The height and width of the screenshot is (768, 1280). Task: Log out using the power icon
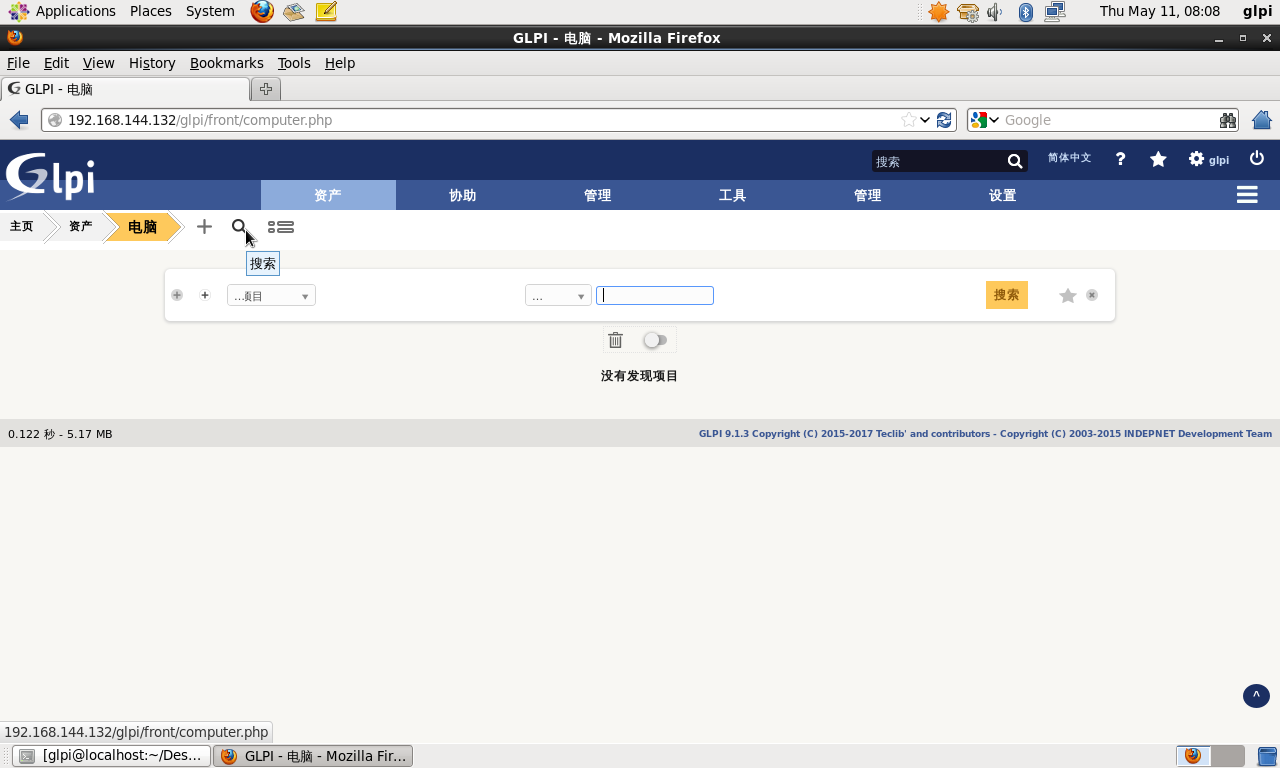click(1257, 158)
